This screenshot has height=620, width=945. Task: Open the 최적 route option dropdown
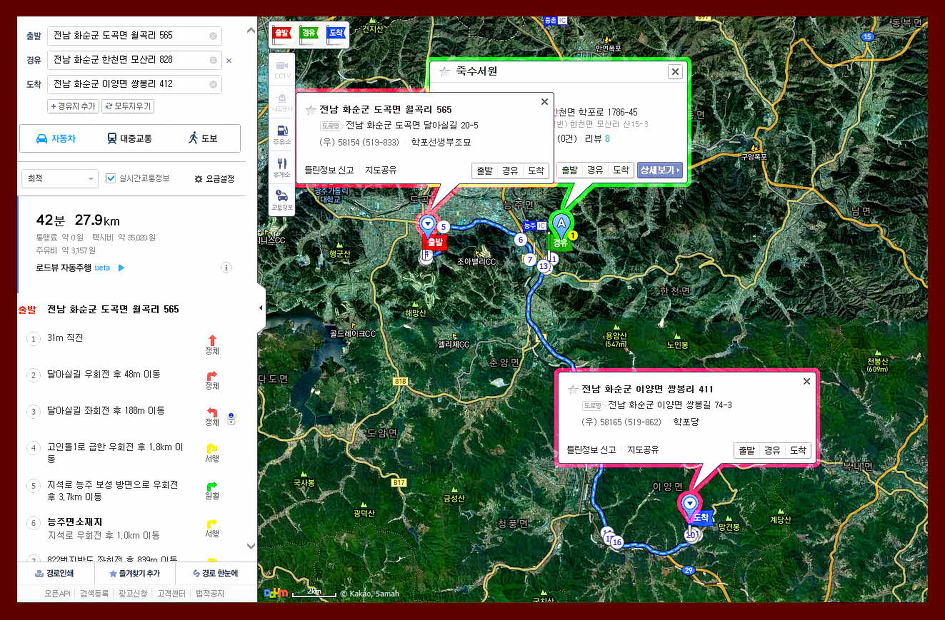click(x=60, y=178)
